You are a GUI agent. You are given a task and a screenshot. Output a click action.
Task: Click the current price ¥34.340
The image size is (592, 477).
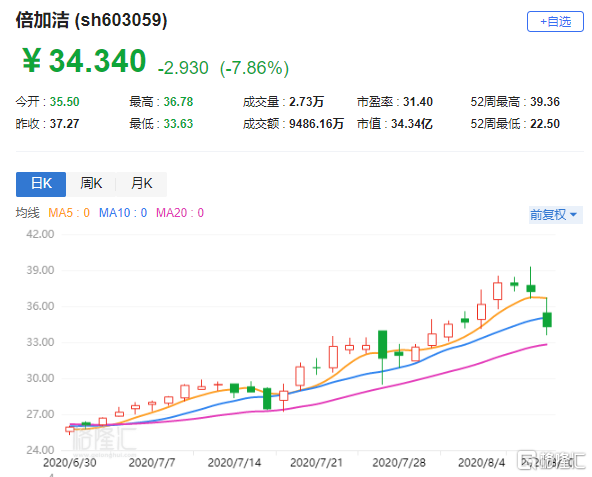[84, 61]
